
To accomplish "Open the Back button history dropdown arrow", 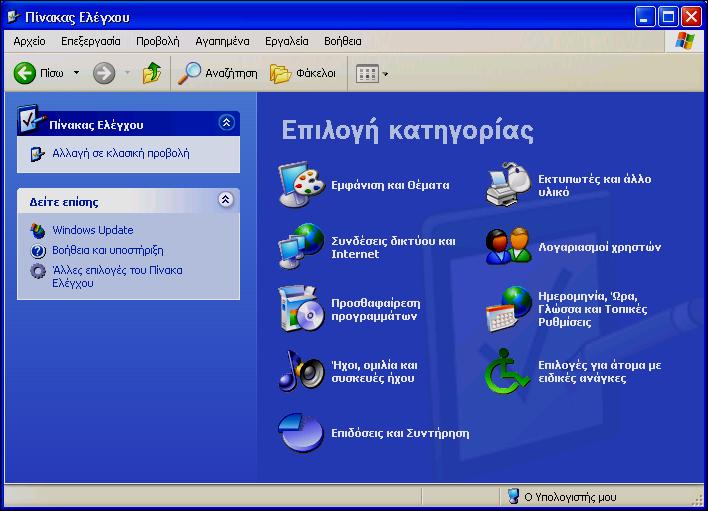I will pyautogui.click(x=76, y=73).
